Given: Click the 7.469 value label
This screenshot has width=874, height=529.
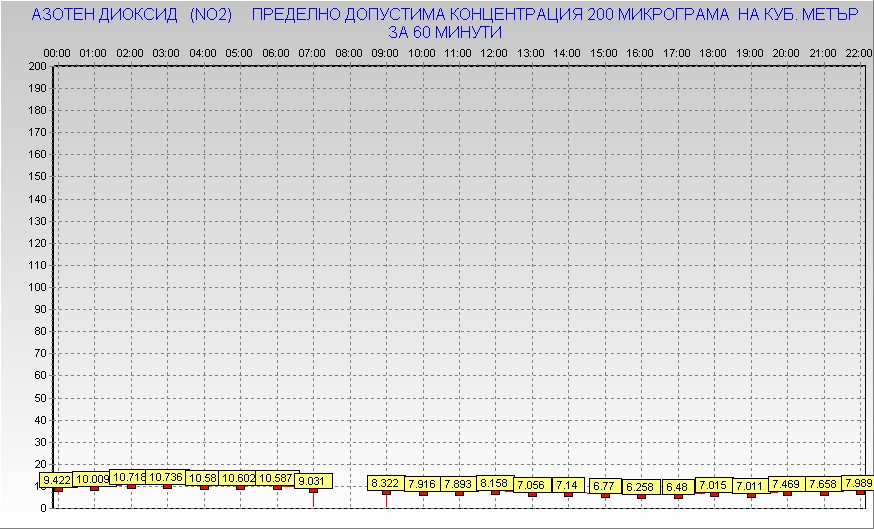Looking at the screenshot, I should (787, 484).
